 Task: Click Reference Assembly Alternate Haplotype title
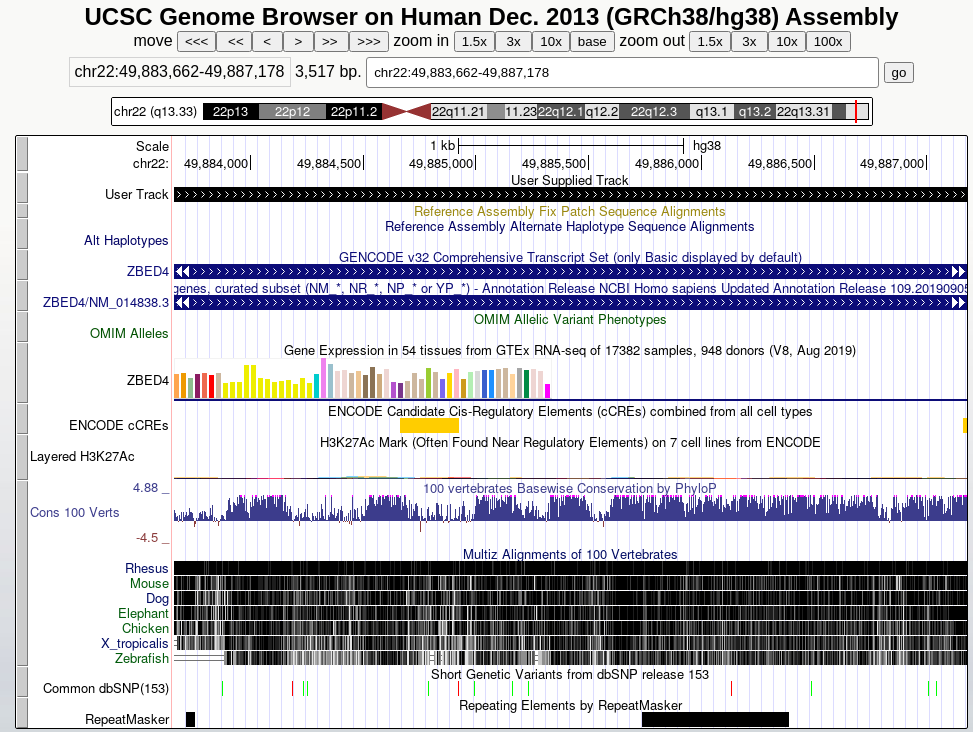click(x=570, y=226)
